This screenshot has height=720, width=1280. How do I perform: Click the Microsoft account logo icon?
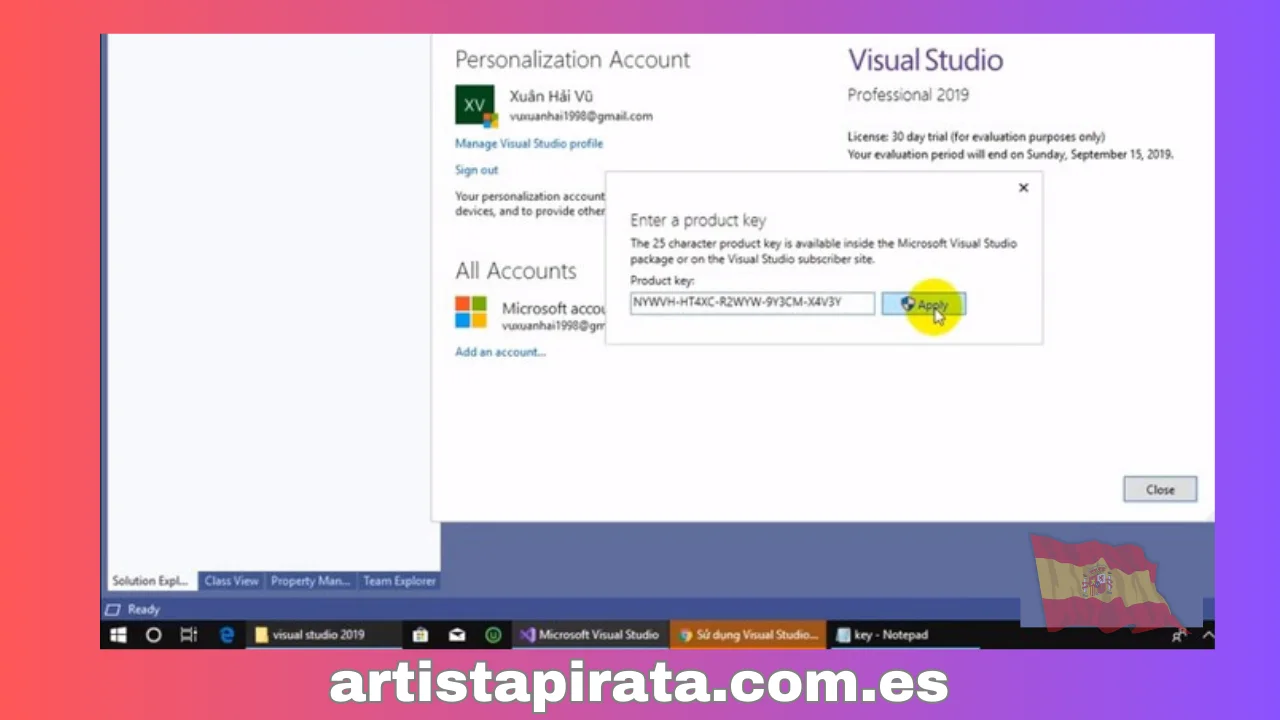click(471, 312)
